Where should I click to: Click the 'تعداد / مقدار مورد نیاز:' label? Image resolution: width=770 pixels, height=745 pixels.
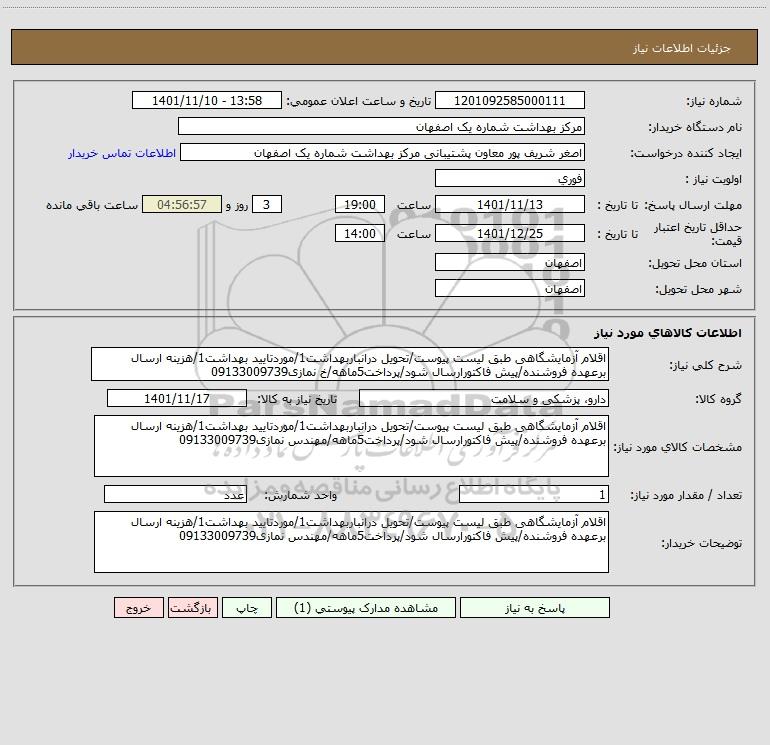686,495
